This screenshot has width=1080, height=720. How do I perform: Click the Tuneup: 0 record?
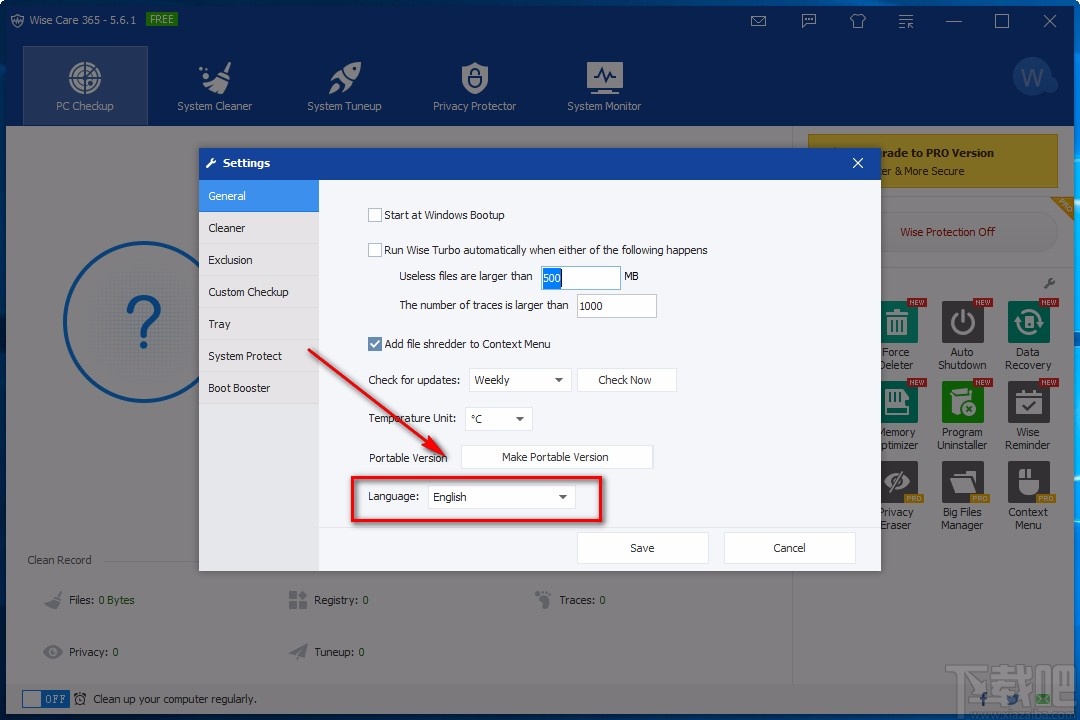click(x=326, y=652)
